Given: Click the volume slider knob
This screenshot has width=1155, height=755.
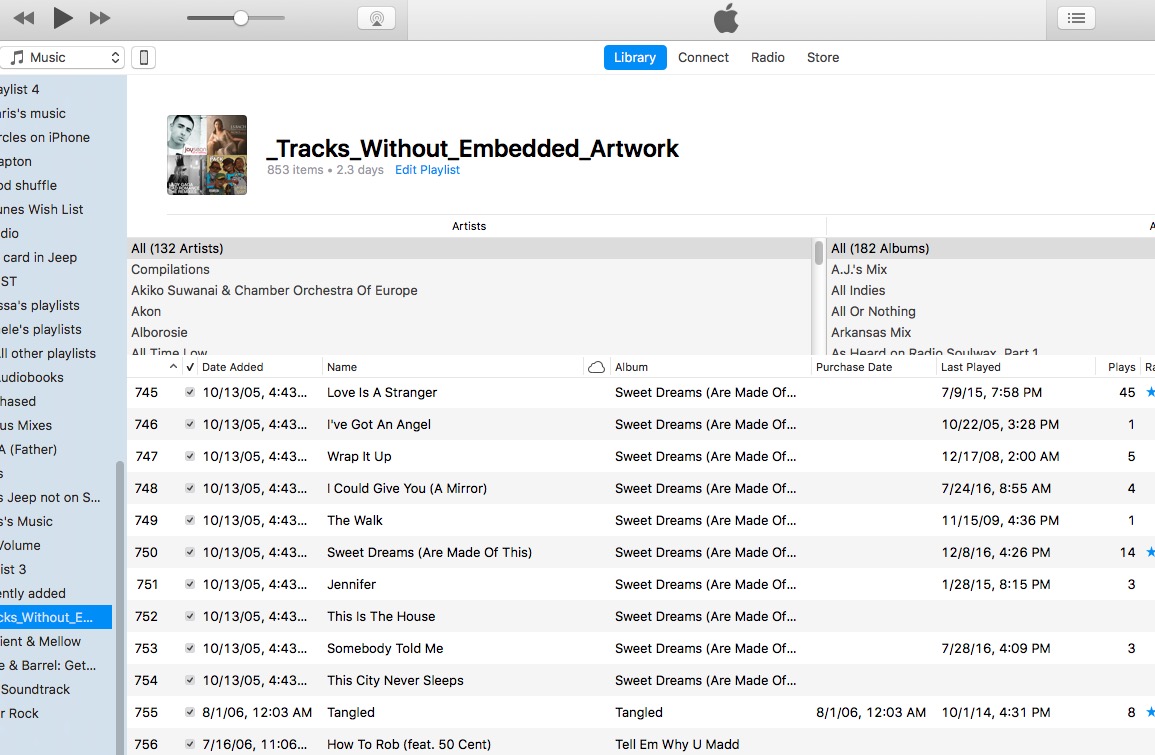Looking at the screenshot, I should [240, 18].
